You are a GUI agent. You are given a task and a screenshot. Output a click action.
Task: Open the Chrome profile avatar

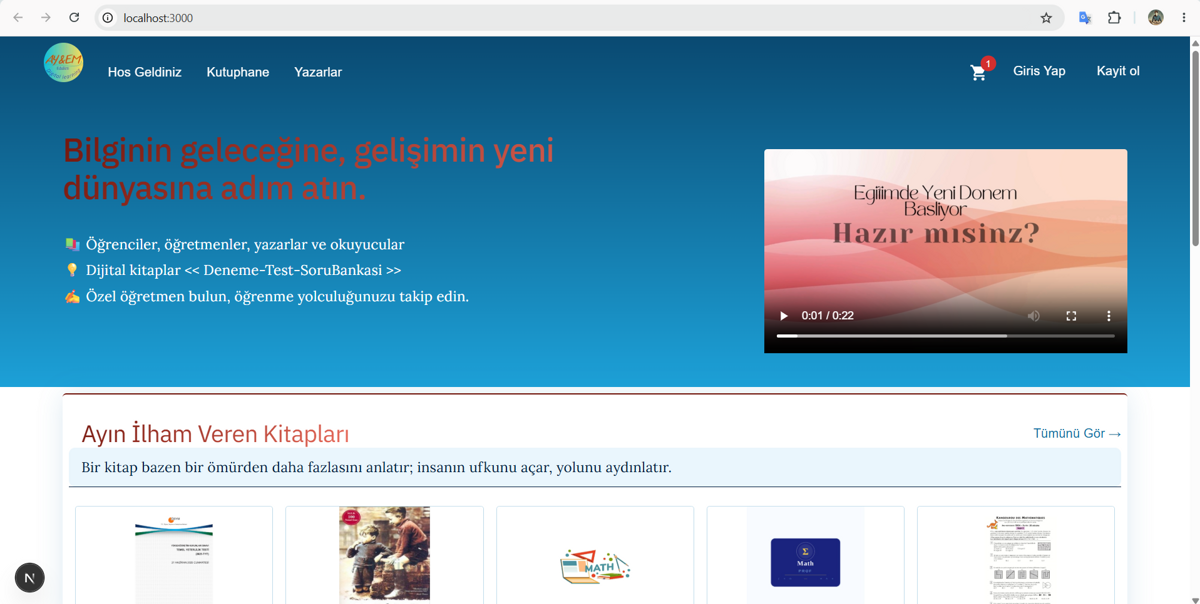tap(1156, 17)
